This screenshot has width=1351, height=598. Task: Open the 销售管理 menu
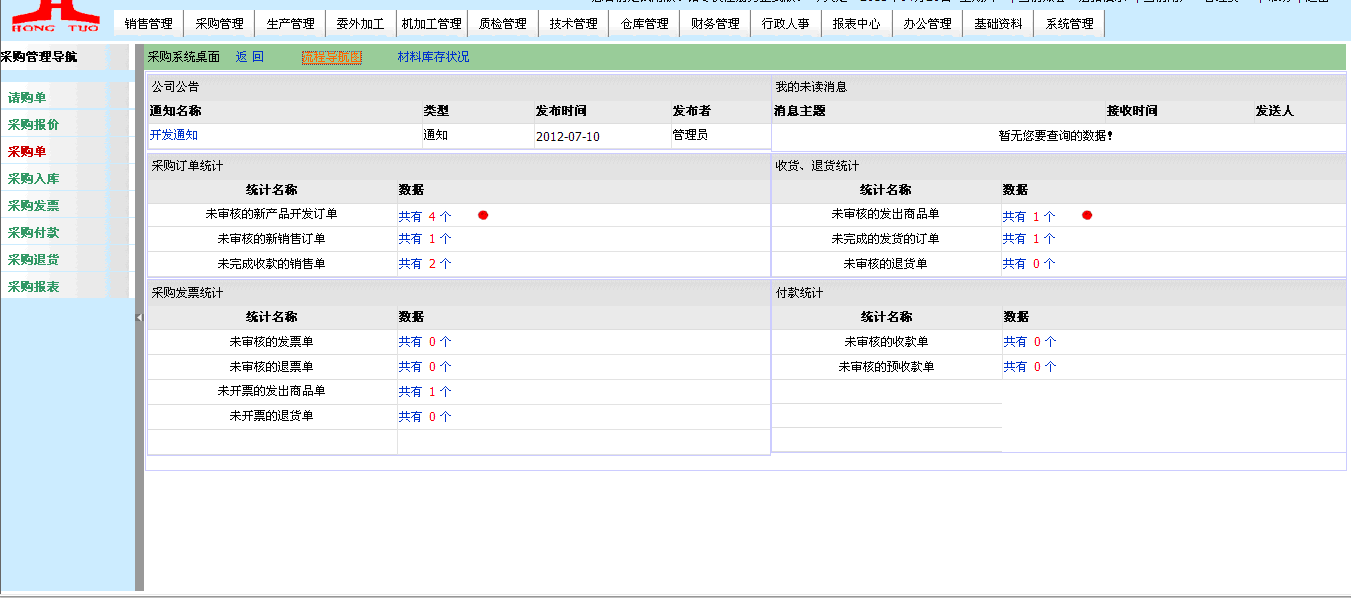point(149,24)
